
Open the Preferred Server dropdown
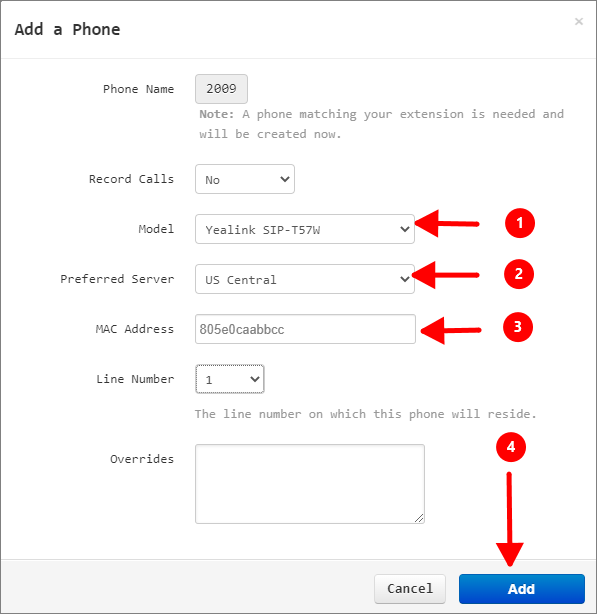[x=305, y=279]
